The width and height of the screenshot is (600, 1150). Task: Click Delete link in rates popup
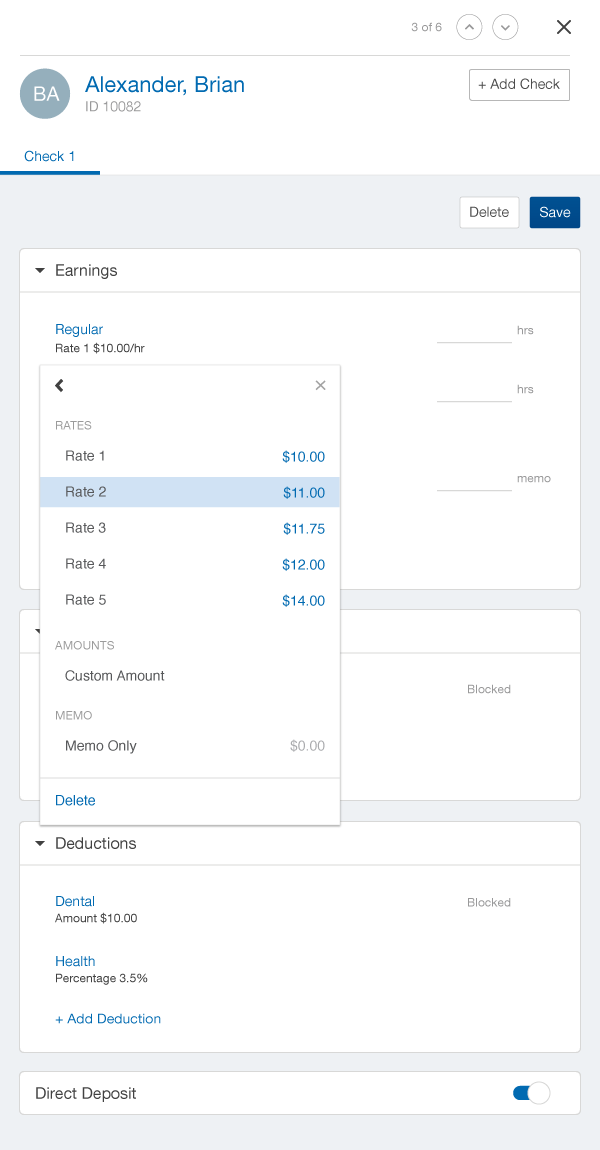76,800
